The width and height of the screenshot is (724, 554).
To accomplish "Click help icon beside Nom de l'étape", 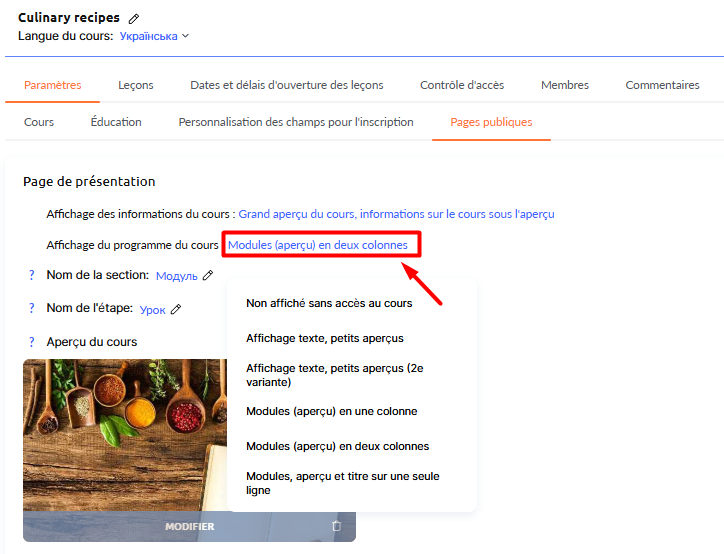I will pyautogui.click(x=31, y=308).
